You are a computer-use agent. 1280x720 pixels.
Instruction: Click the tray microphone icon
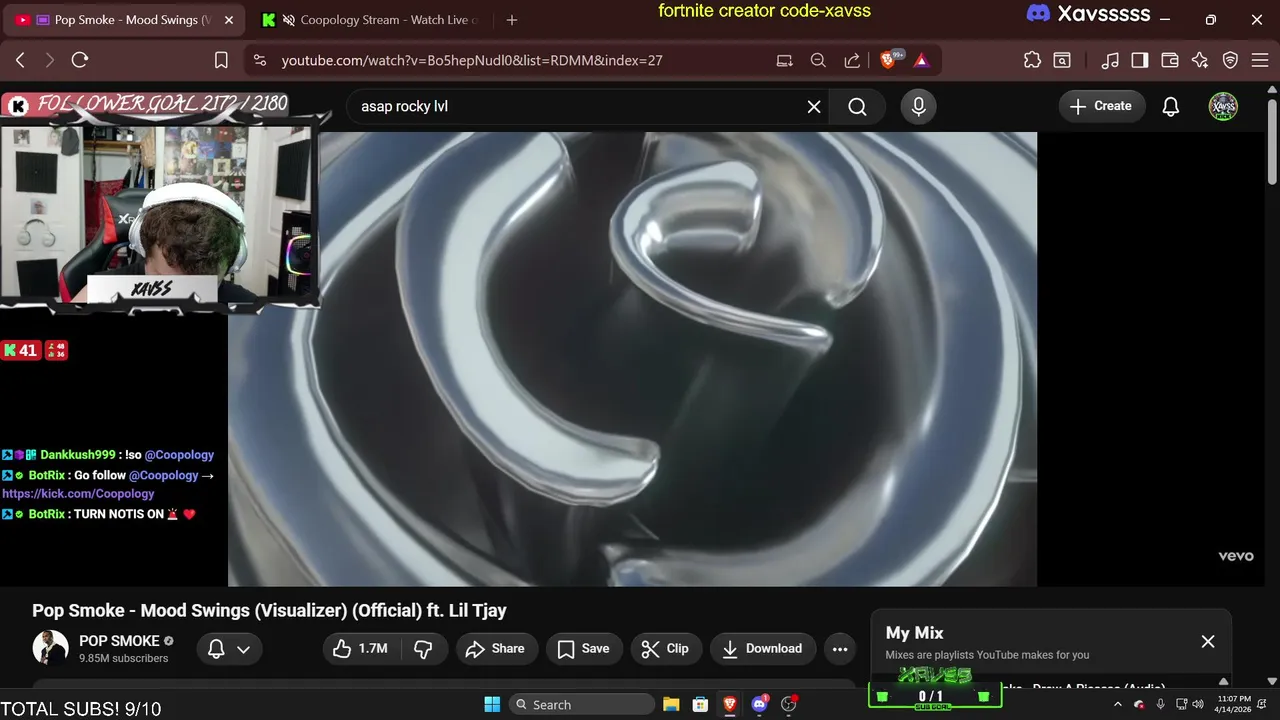[x=1160, y=704]
